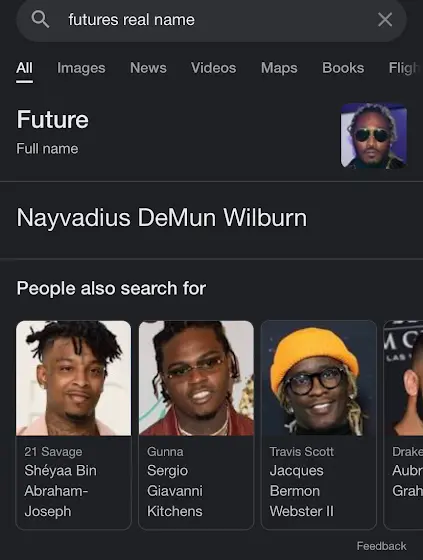Viewport: 423px width, 560px height.
Task: Open the Books tab
Action: 343,68
